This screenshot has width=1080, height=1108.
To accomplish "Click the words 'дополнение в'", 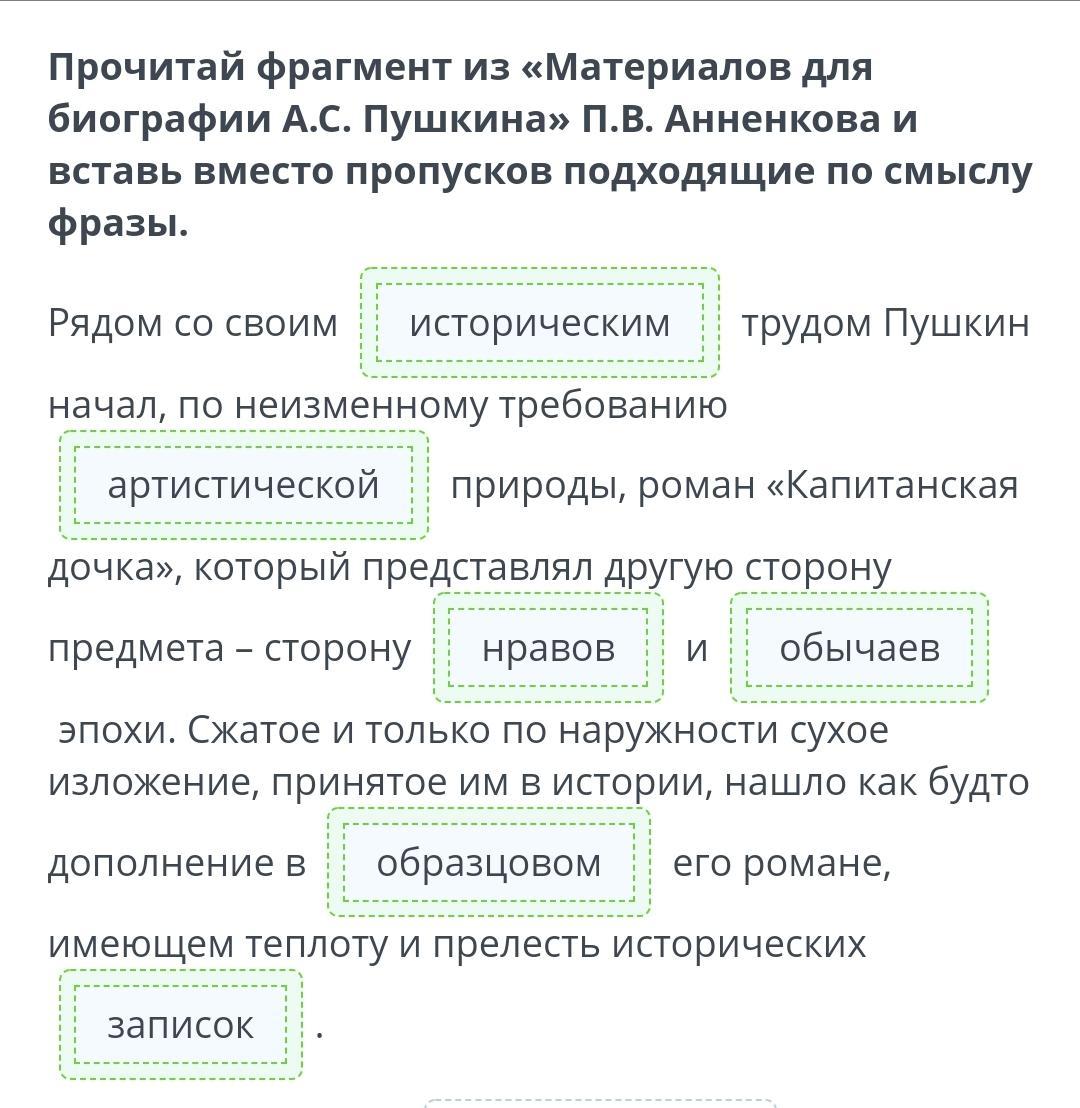I will click(x=177, y=864).
